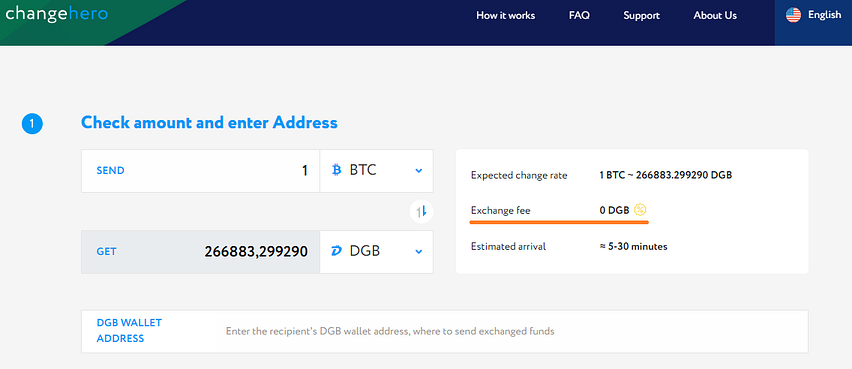Click the DigiByte icon beside DGB
This screenshot has width=852, height=369.
click(337, 252)
